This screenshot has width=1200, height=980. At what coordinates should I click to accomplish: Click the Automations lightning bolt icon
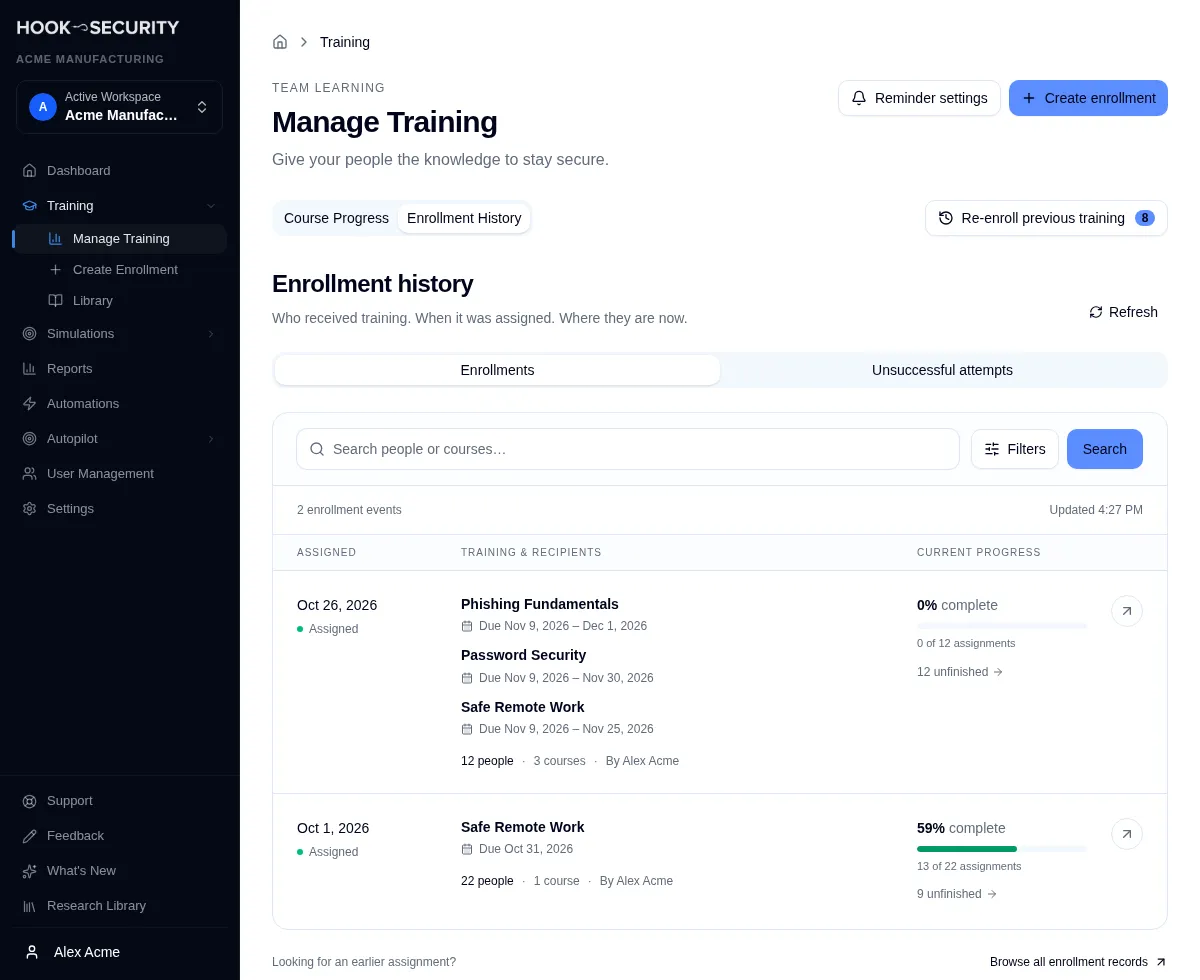tap(29, 404)
